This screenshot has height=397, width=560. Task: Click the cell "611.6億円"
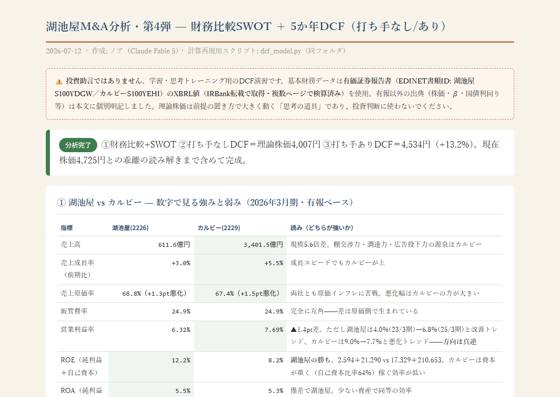coord(174,245)
